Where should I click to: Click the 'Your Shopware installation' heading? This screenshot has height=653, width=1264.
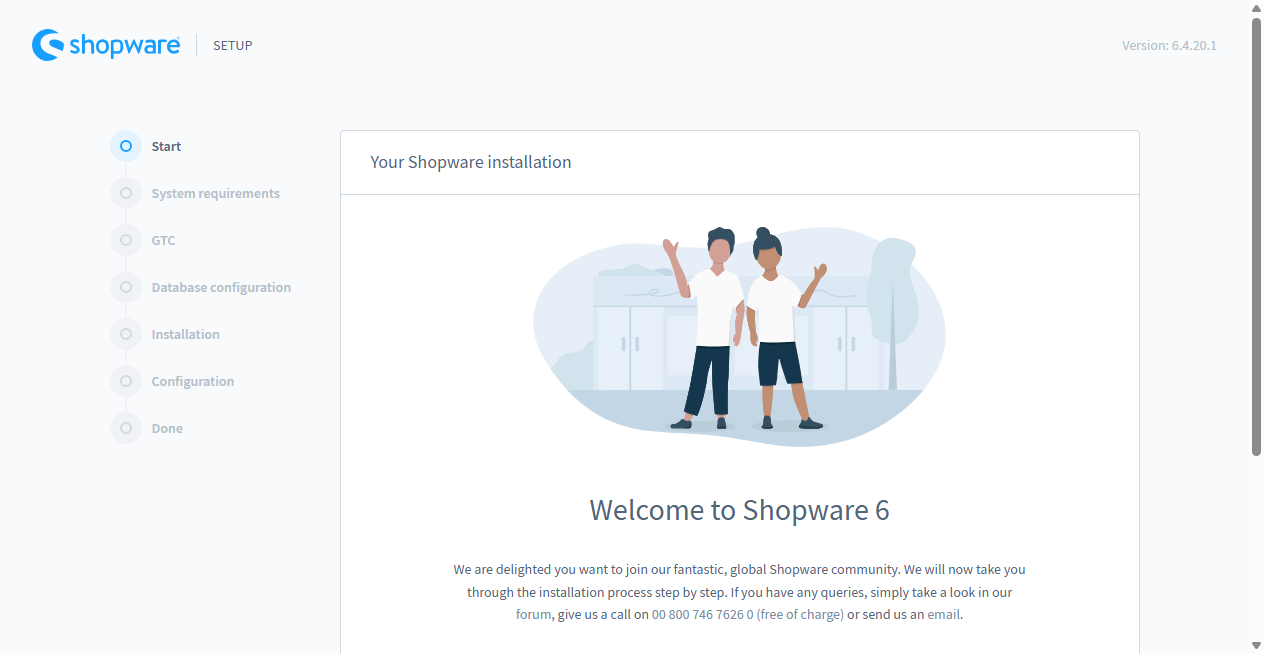pos(471,162)
